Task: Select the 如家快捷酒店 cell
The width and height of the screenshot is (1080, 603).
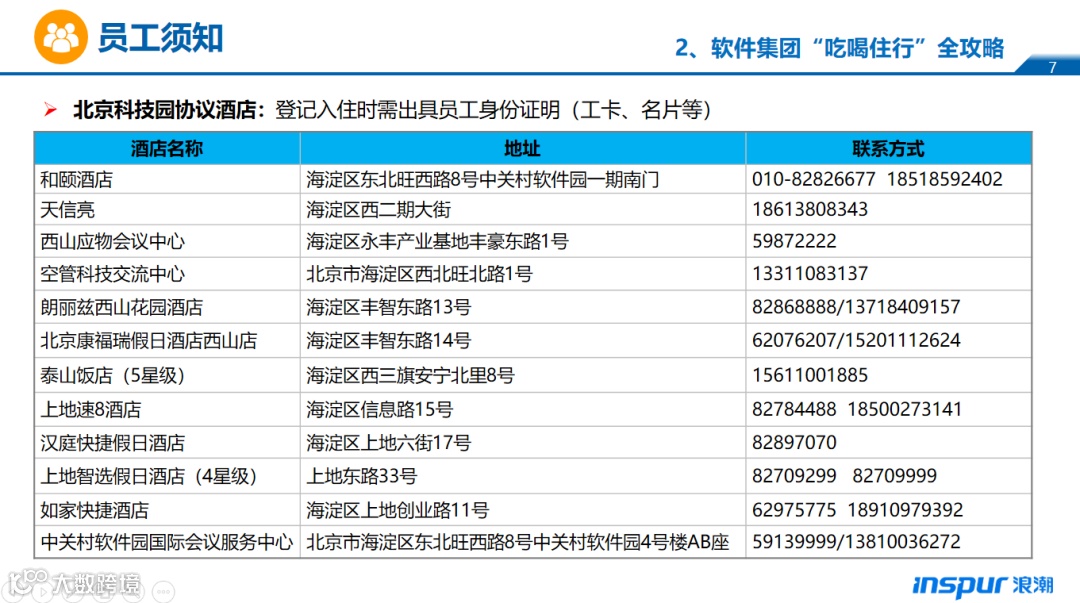Action: (167, 510)
